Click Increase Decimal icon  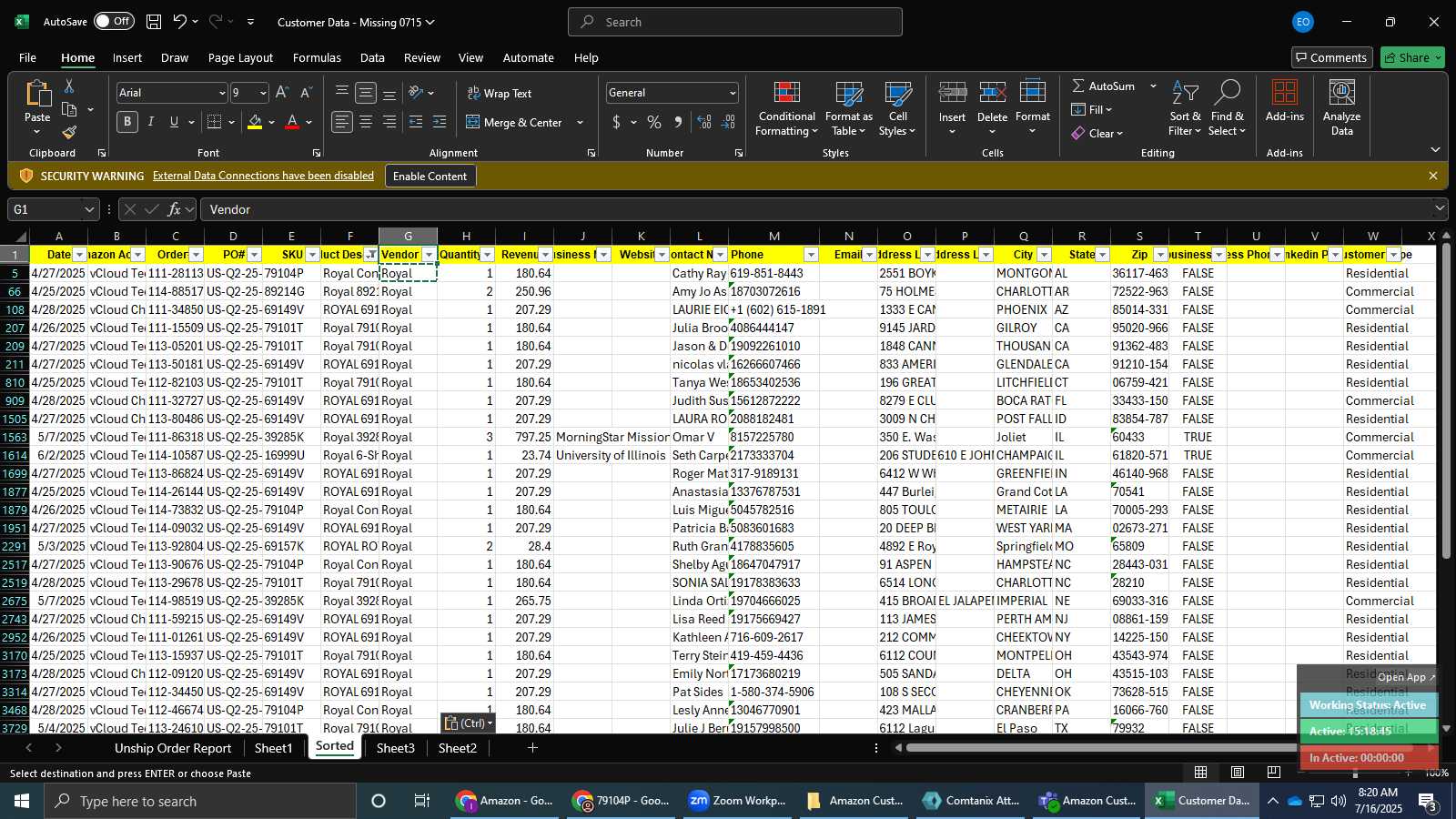click(x=704, y=122)
